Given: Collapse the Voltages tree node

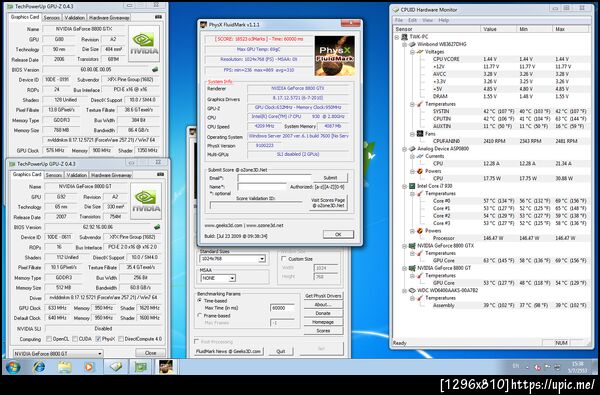Looking at the screenshot, I should [412, 52].
